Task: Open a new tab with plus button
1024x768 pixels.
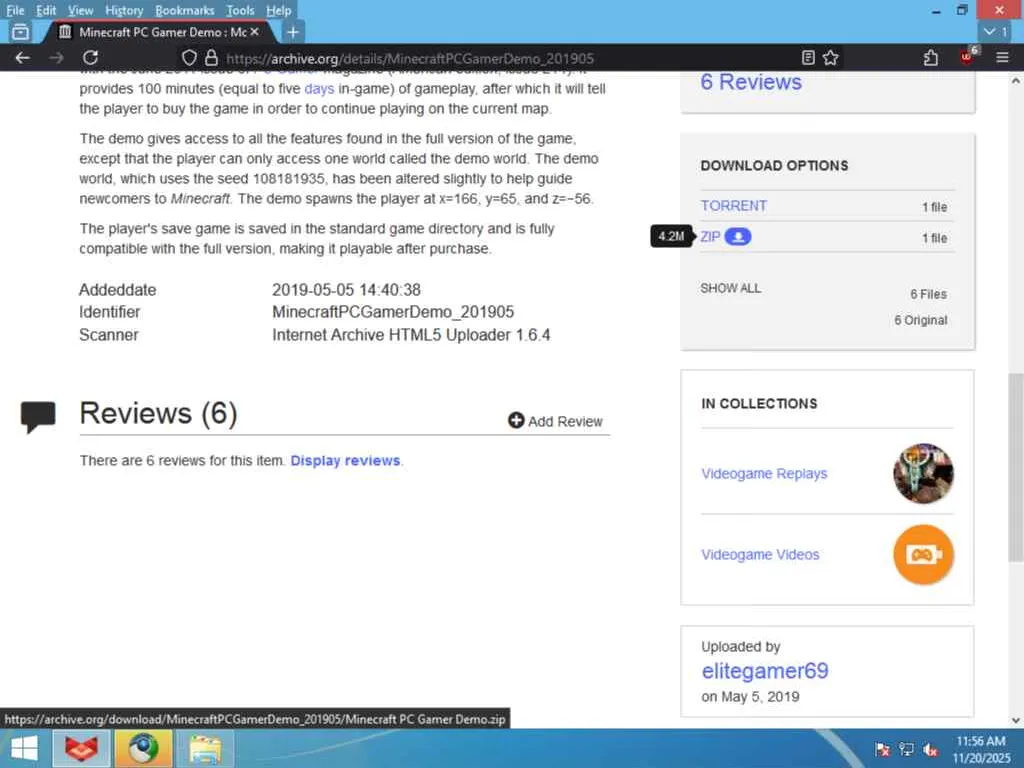Action: (x=293, y=31)
